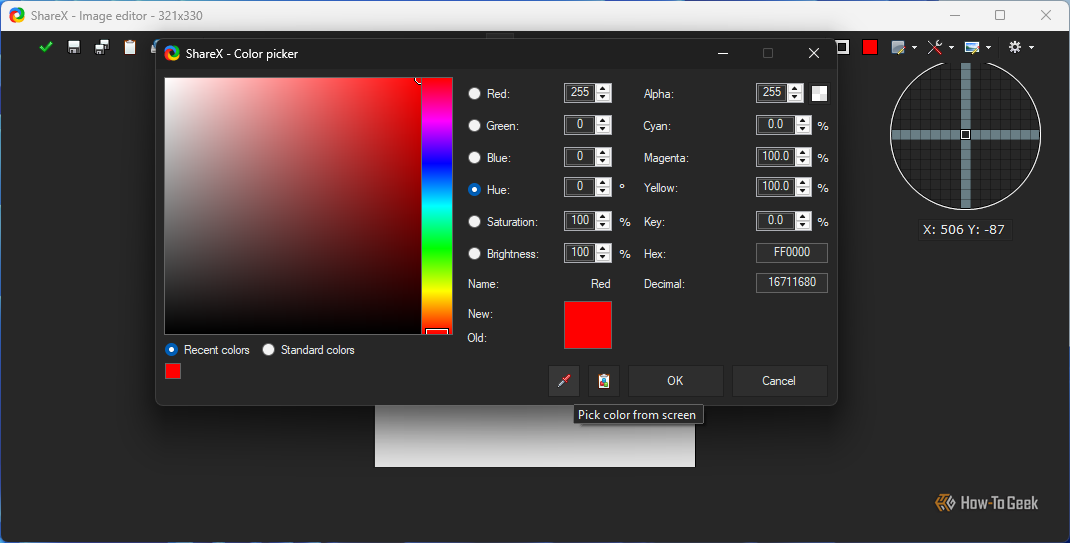Screen dimensions: 1070x543
Task: Click the wrench and screwdriver tools icon
Action: tap(935, 47)
